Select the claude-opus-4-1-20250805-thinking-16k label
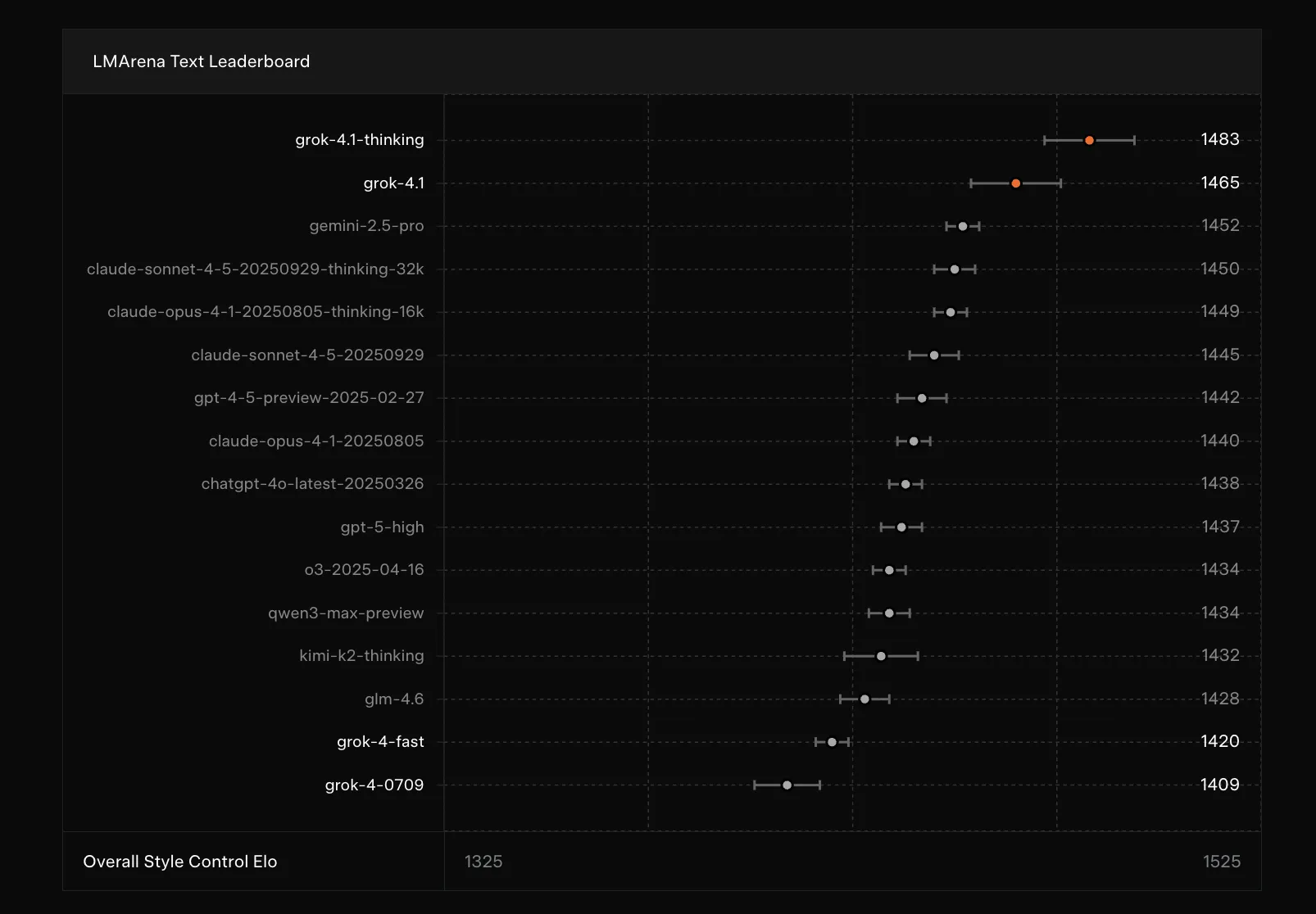 click(265, 312)
